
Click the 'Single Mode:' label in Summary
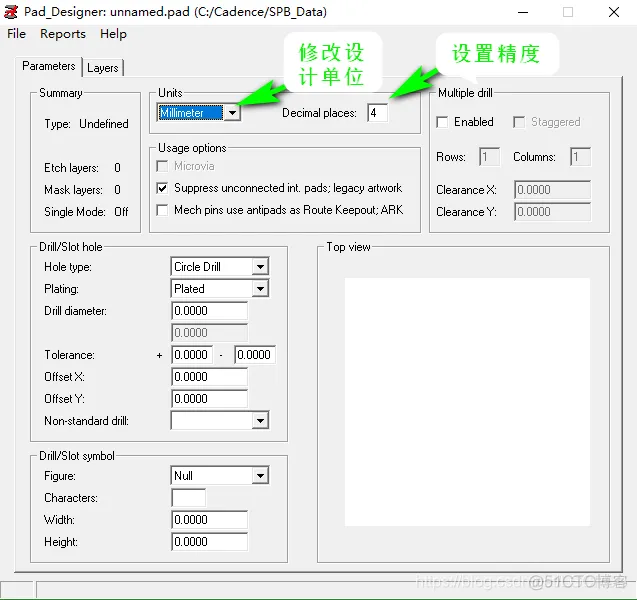(75, 212)
